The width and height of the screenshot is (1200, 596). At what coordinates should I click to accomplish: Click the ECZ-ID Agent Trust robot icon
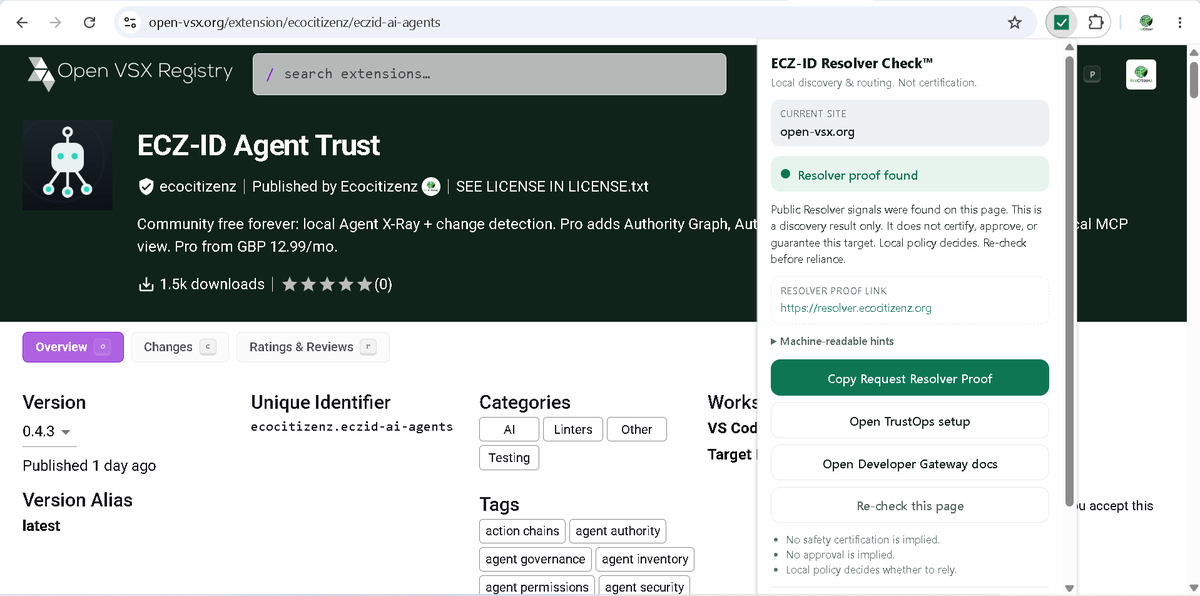coord(67,164)
